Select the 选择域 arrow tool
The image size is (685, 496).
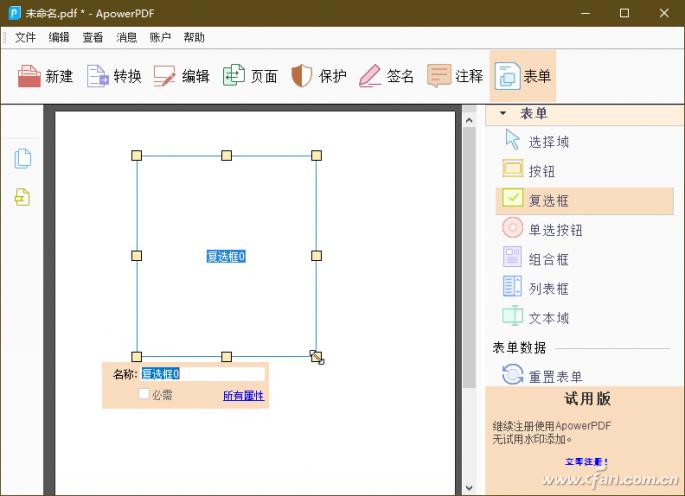point(513,141)
